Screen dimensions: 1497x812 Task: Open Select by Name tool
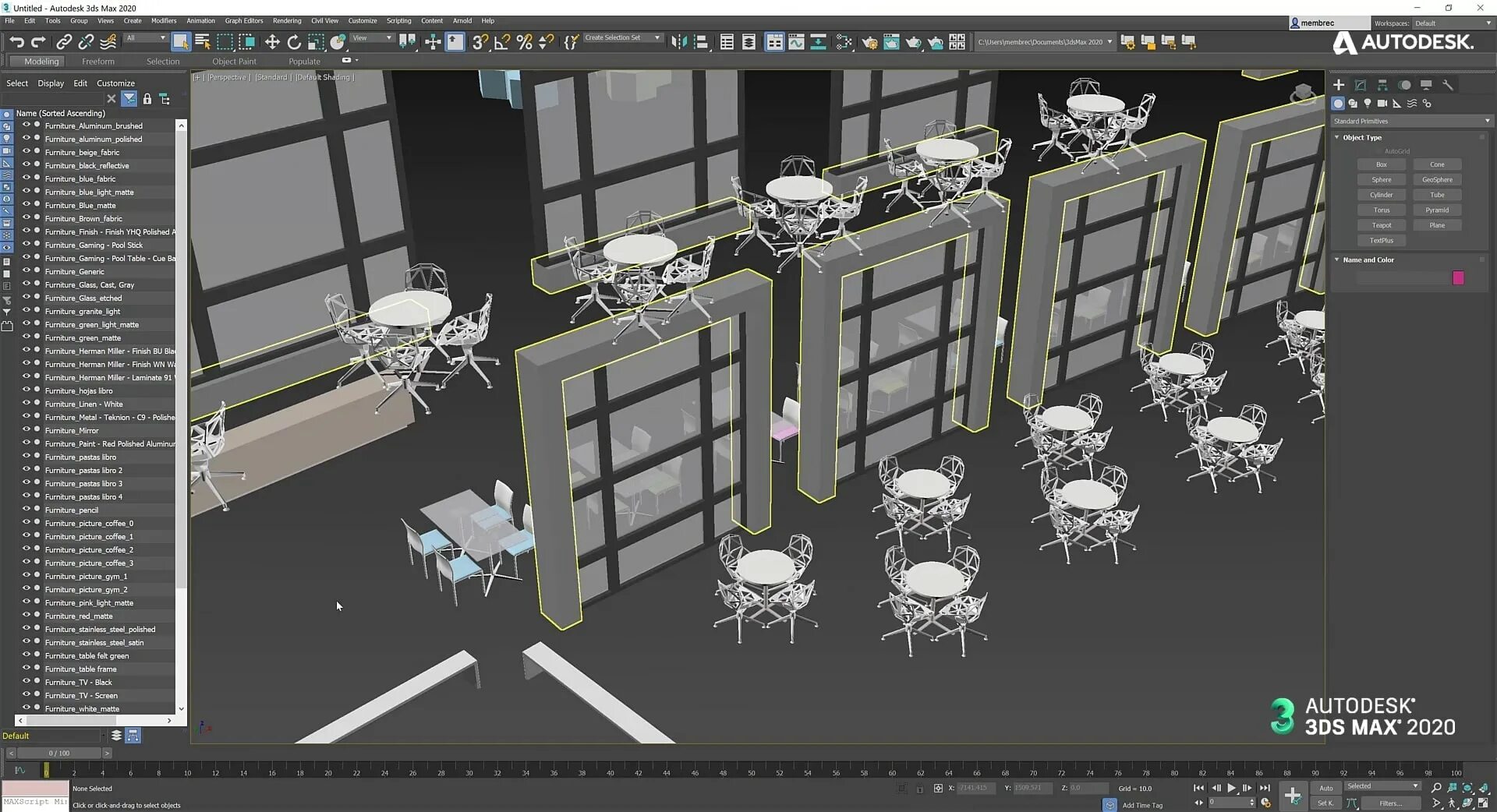click(203, 42)
